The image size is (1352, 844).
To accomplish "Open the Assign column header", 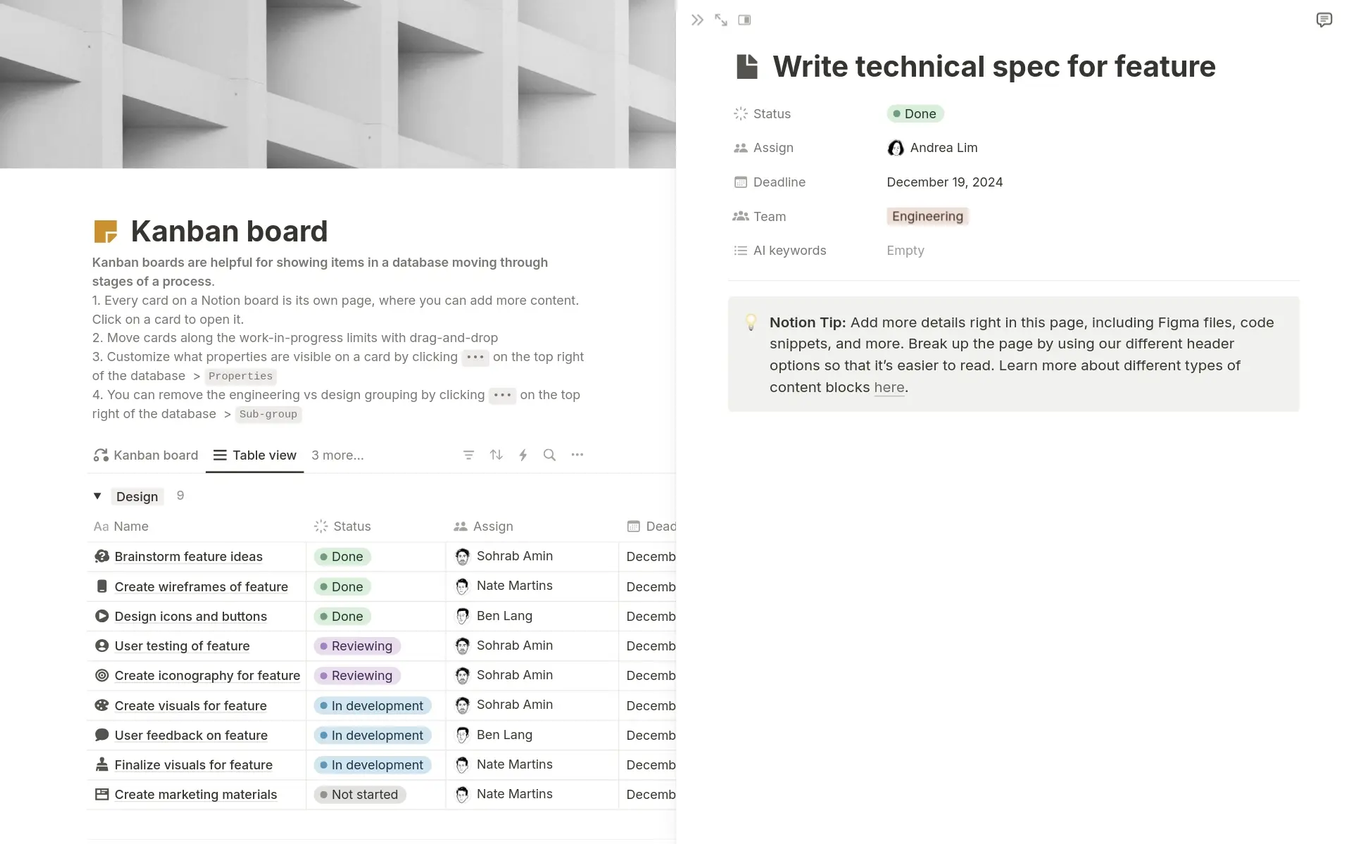I will [x=483, y=526].
